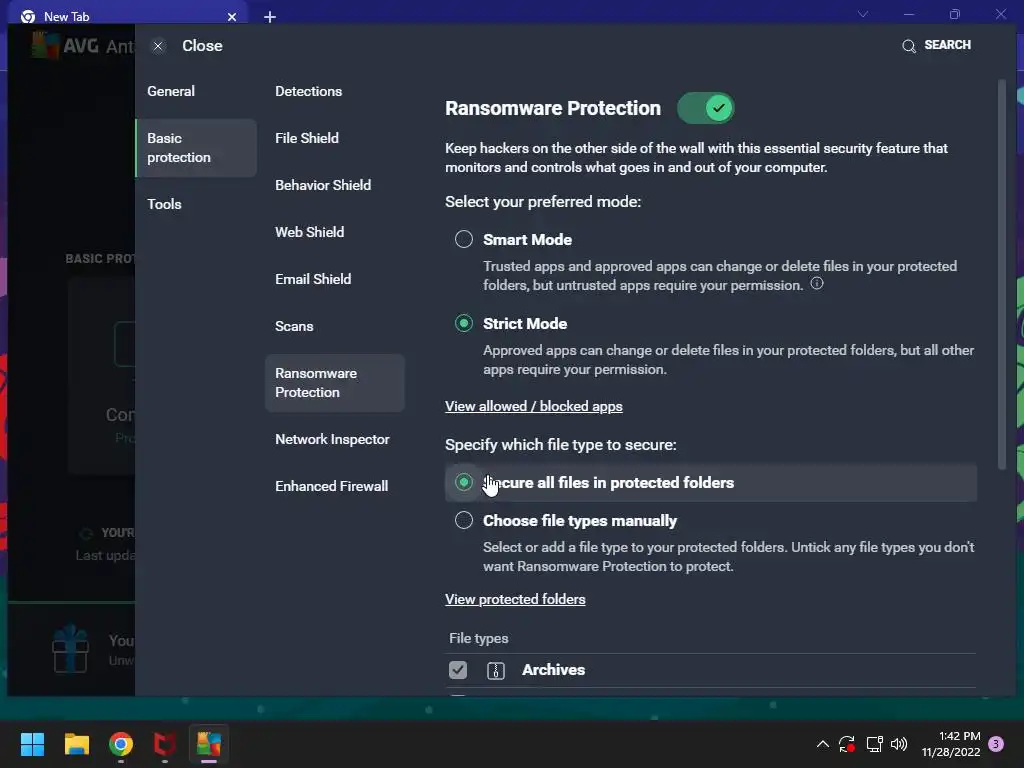Screen dimensions: 1024x768
Task: Open a new browser tab with plus
Action: click(x=270, y=17)
